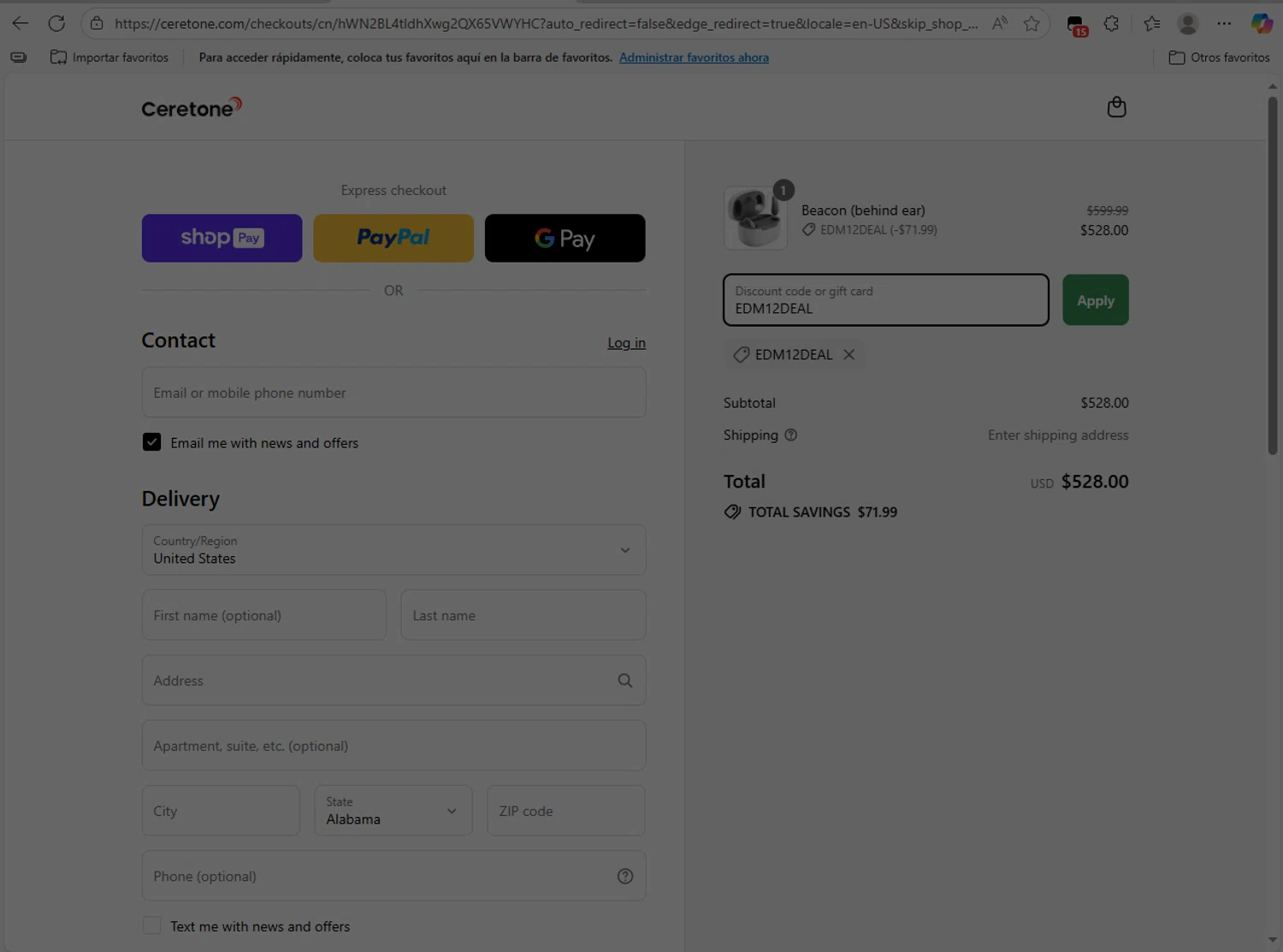Focus the First name (optional) field
The width and height of the screenshot is (1283, 952).
point(263,615)
